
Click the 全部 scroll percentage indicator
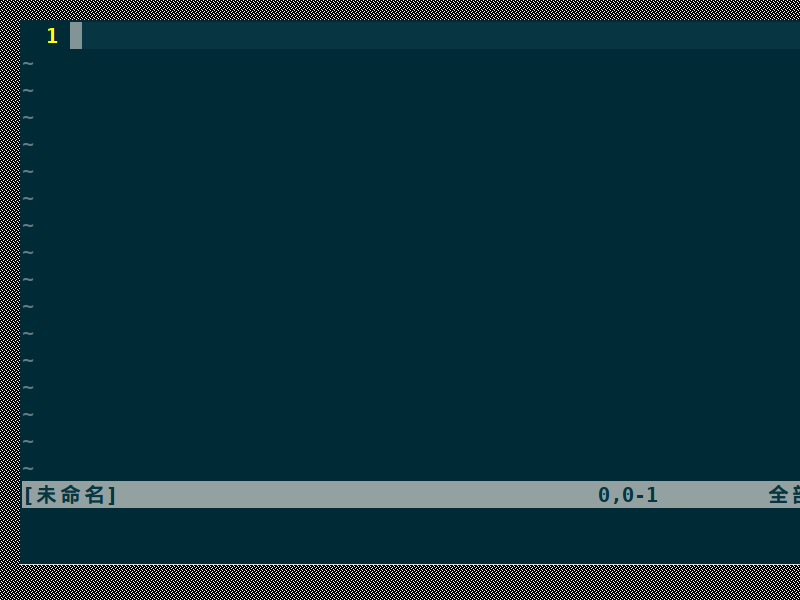tap(785, 495)
